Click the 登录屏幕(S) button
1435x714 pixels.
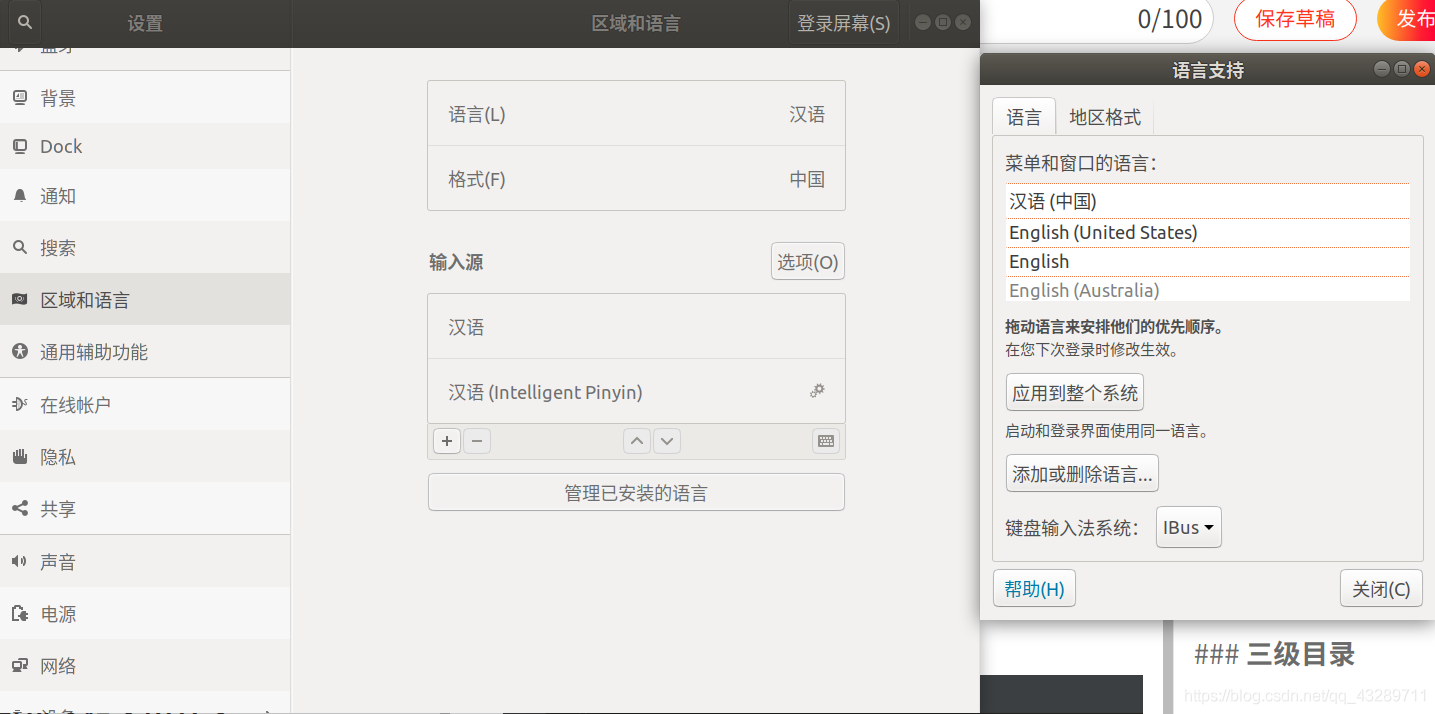click(x=844, y=22)
